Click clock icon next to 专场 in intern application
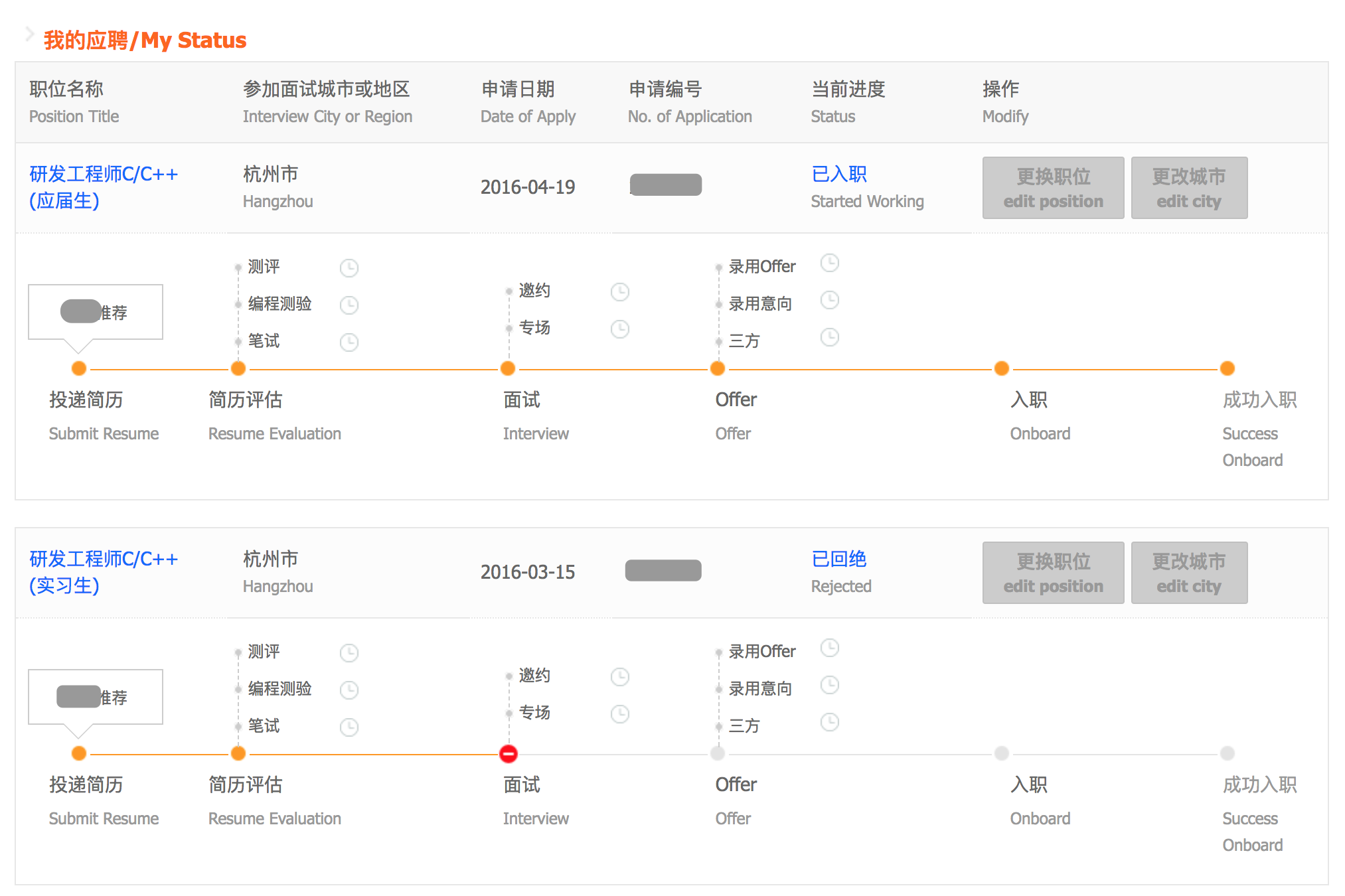The image size is (1345, 896). click(620, 714)
